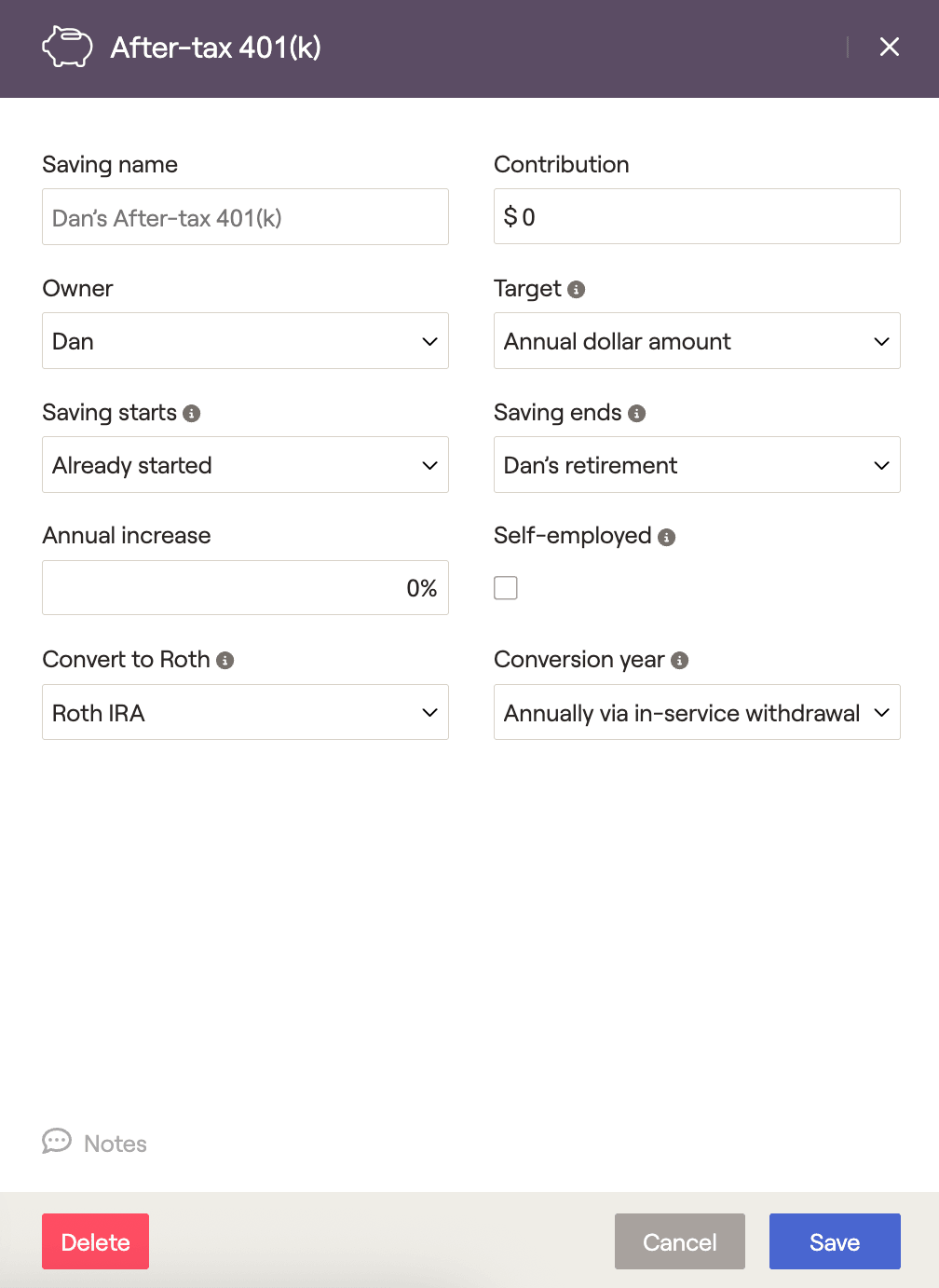Click the Save button

tap(835, 1241)
